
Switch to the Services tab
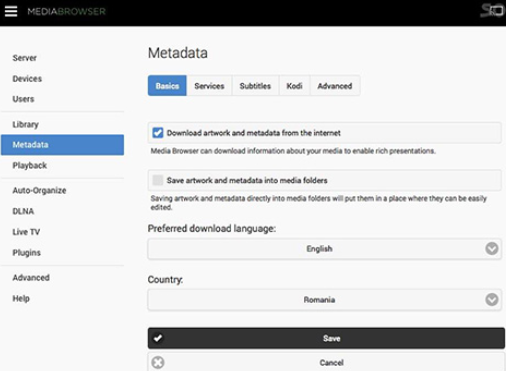[209, 86]
